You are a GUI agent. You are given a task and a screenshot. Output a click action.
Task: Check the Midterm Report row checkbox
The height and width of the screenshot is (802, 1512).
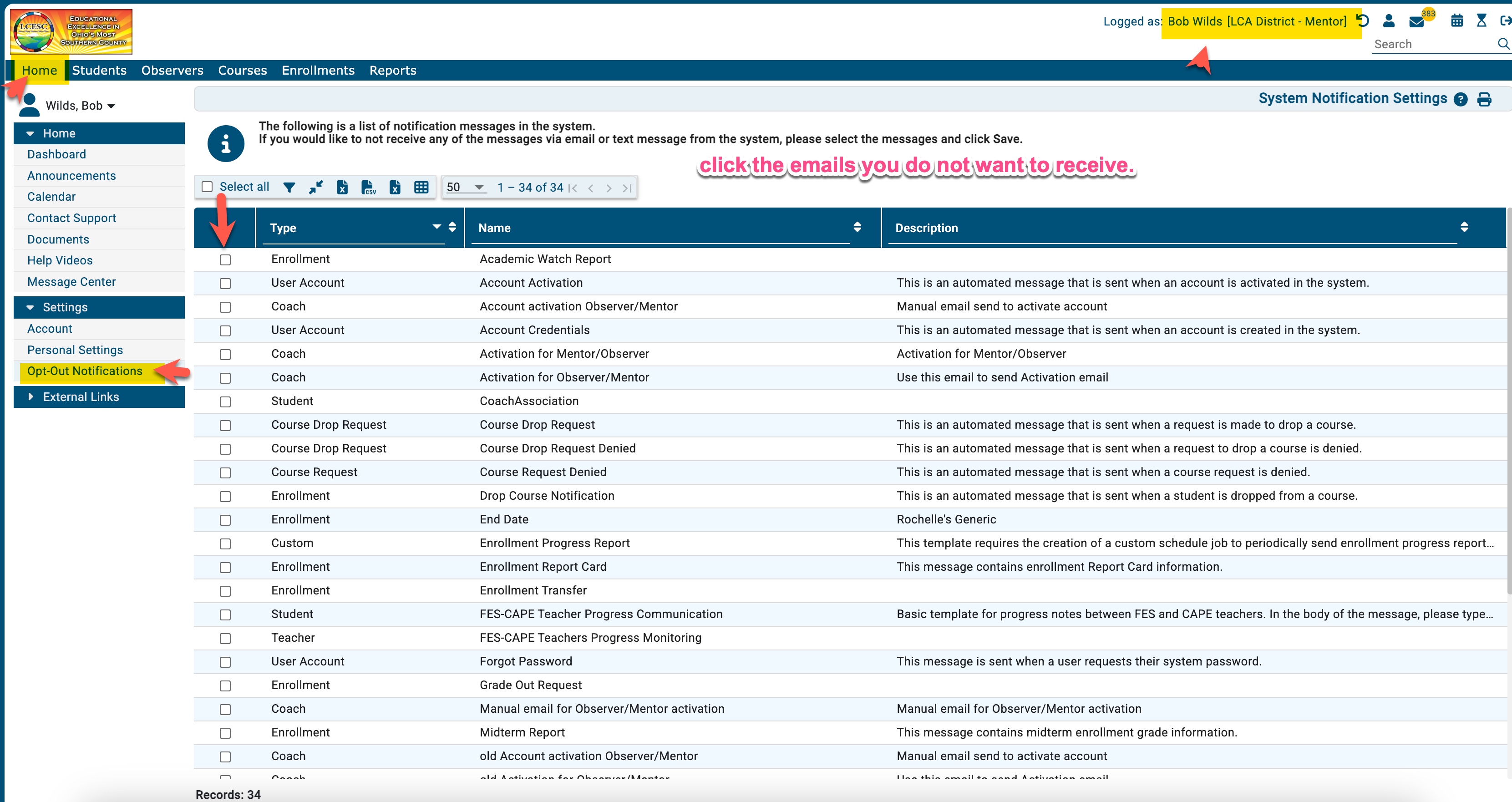pyautogui.click(x=225, y=733)
